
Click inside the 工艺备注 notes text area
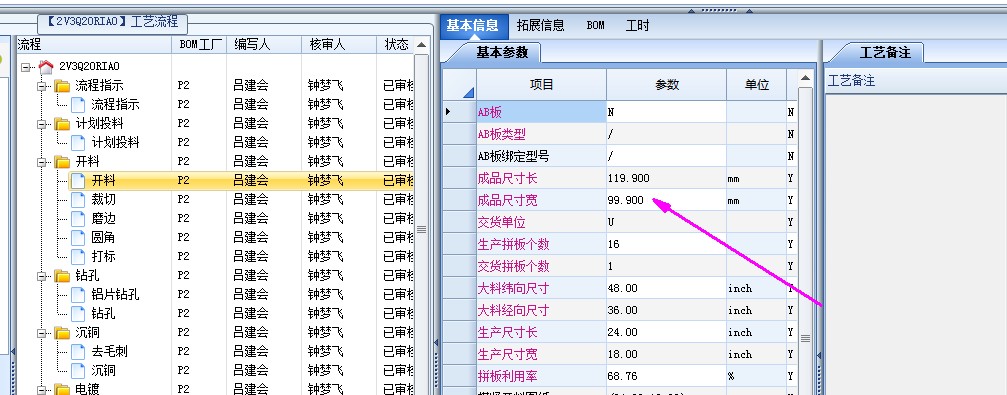[x=916, y=244]
